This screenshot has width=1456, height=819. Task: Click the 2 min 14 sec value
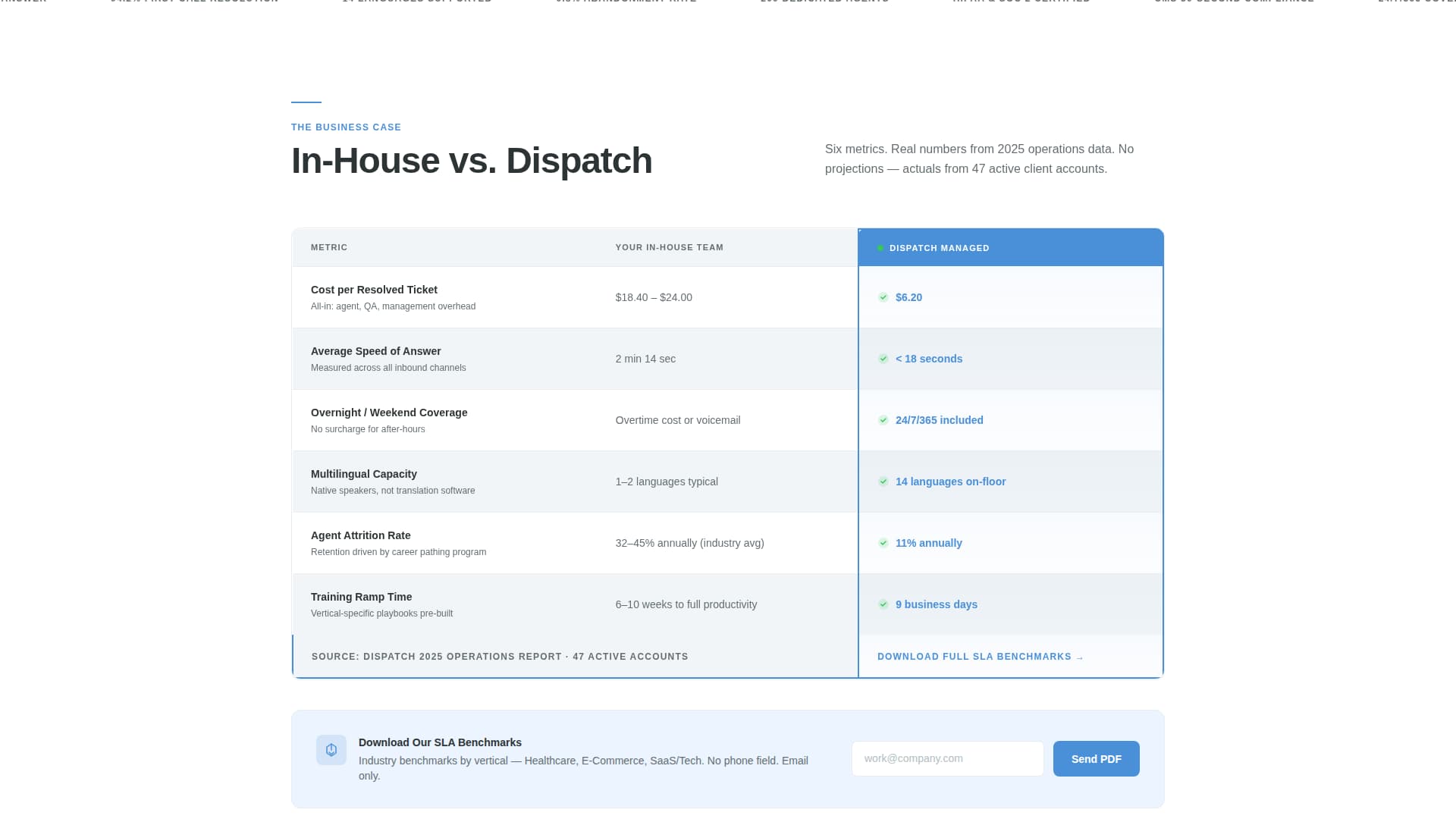click(x=645, y=359)
